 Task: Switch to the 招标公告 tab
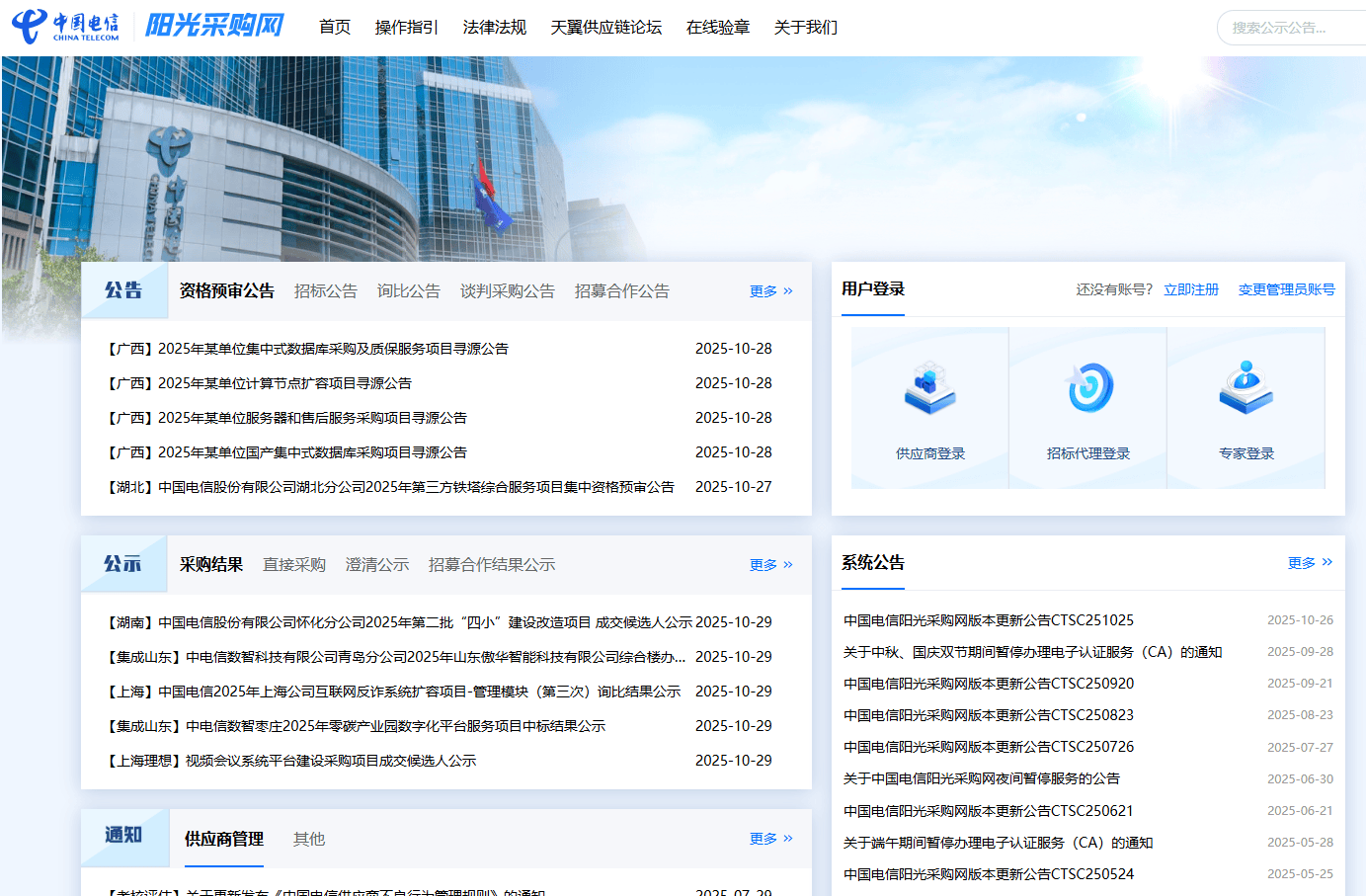pyautogui.click(x=325, y=291)
